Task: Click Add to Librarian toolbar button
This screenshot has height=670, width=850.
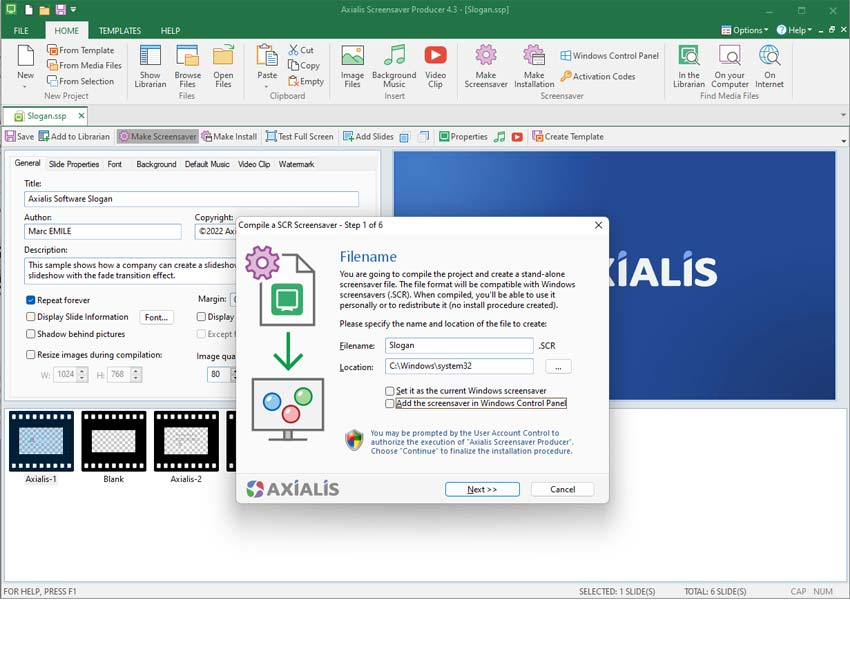Action: [x=74, y=137]
